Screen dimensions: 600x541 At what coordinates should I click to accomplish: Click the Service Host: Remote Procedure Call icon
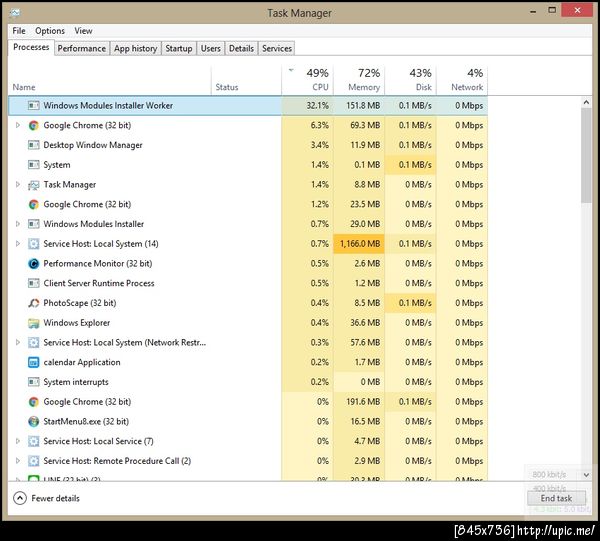(x=34, y=461)
